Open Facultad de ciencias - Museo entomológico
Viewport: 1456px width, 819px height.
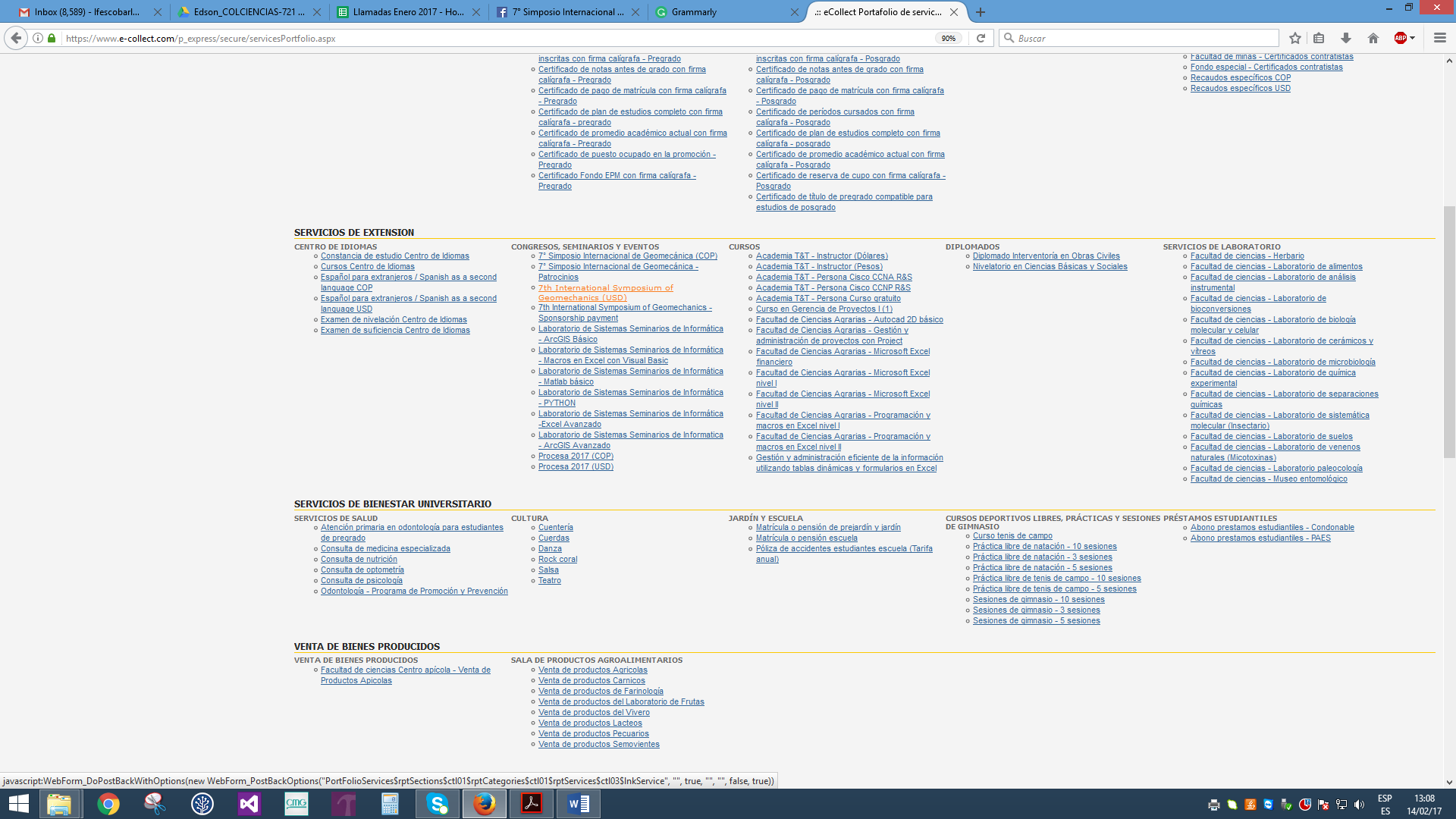[1269, 479]
